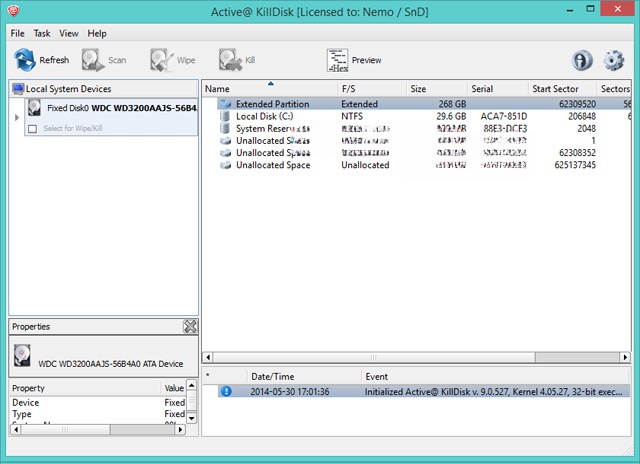The image size is (640, 464).
Task: Select the Extended Partition row
Action: (x=424, y=104)
